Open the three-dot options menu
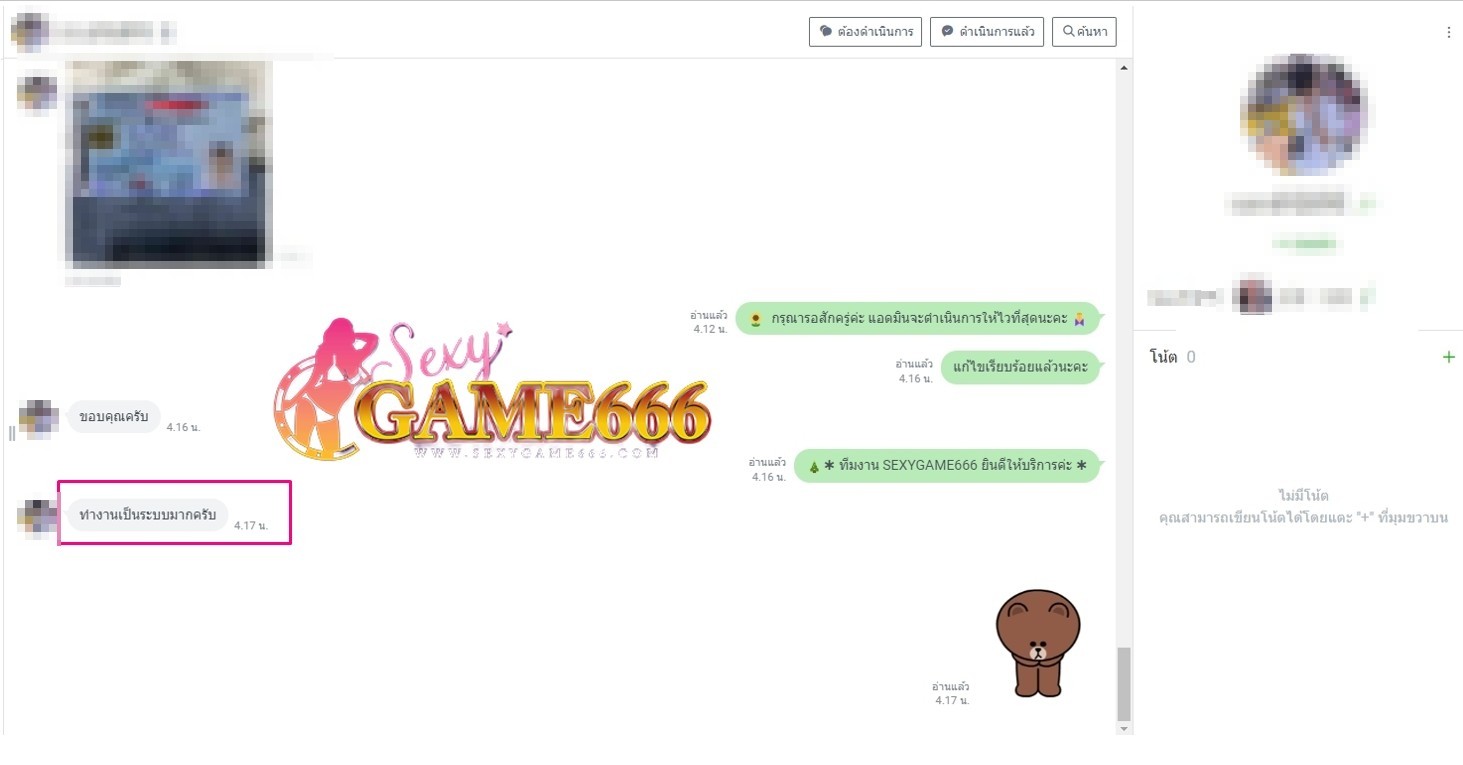The height and width of the screenshot is (765, 1463). pyautogui.click(x=1448, y=33)
